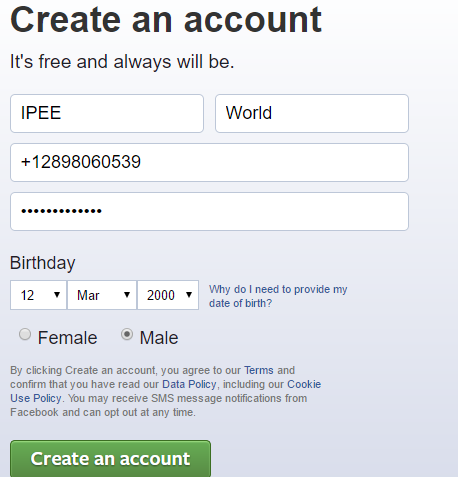Open the birthday year dropdown showing 2000
The image size is (458, 477).
point(168,295)
